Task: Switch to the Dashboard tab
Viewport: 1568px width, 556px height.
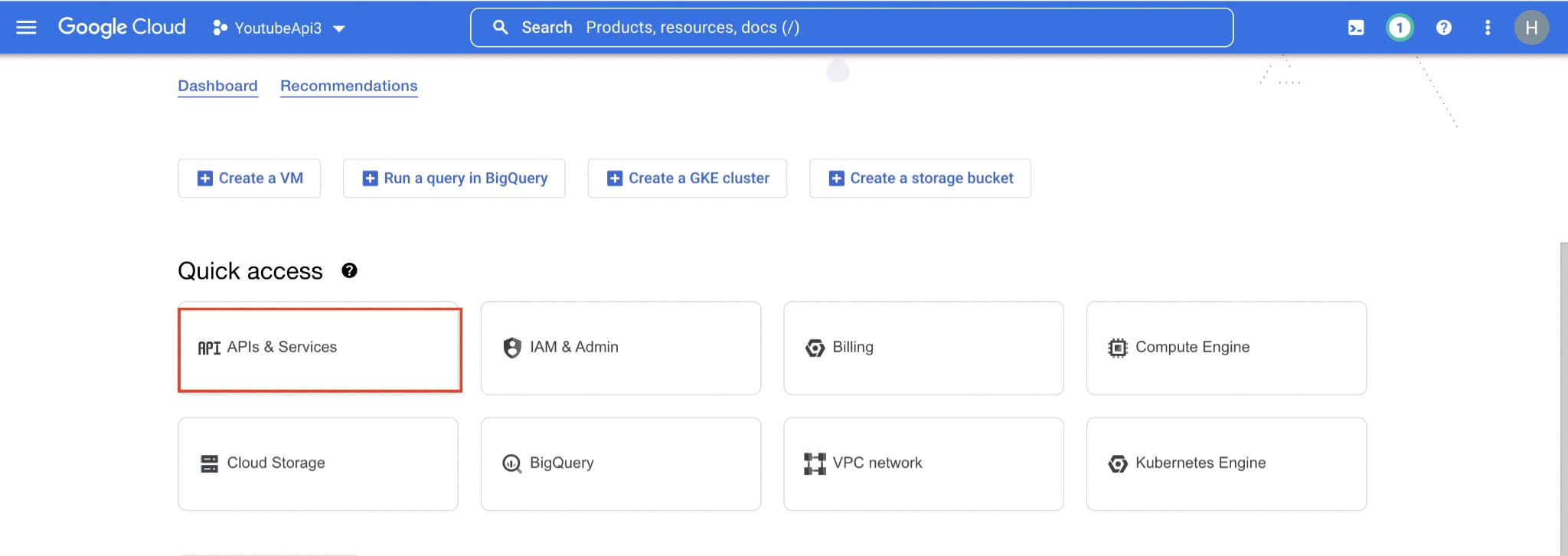Action: [217, 86]
